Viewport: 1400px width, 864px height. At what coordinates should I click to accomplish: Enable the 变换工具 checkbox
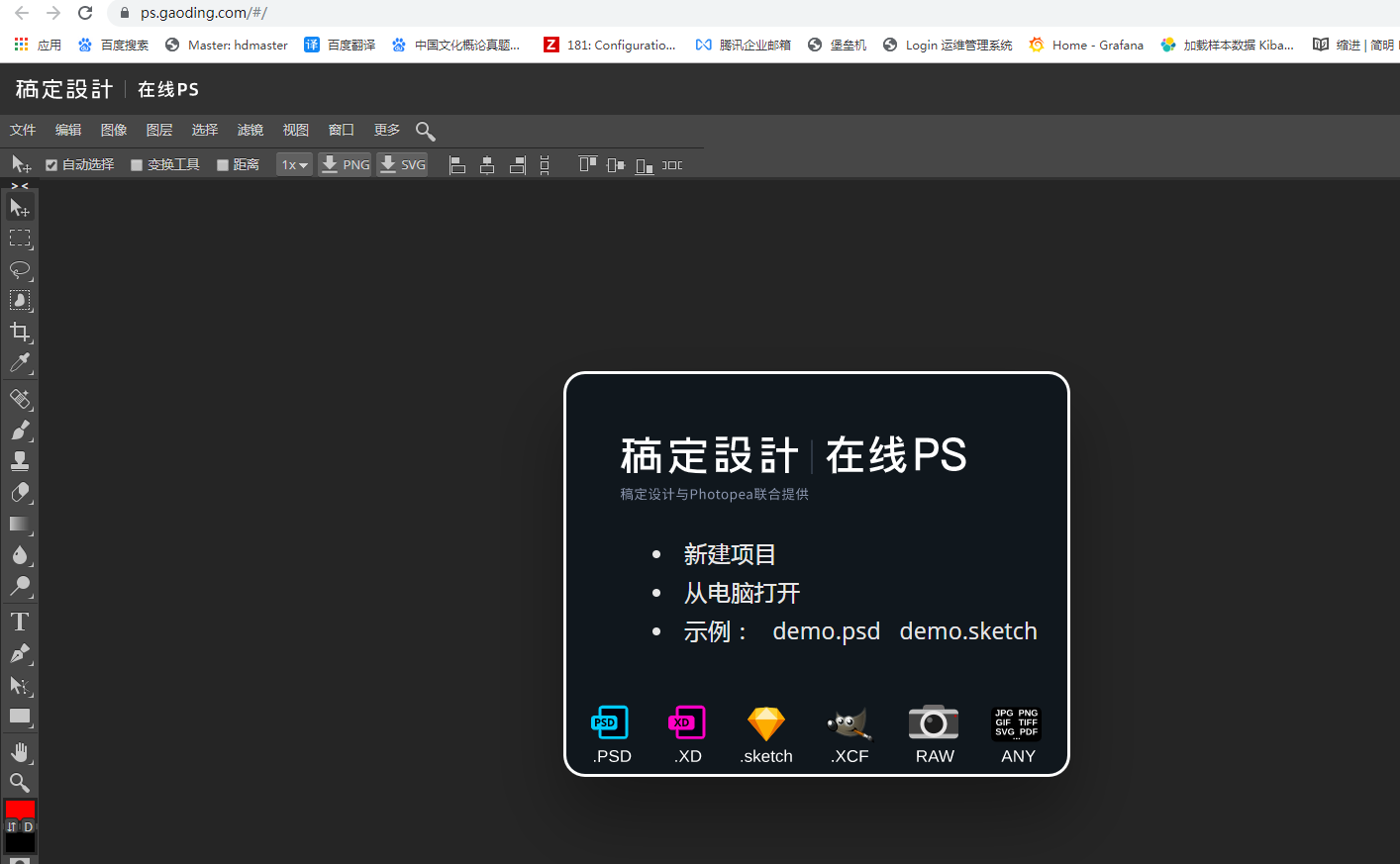(x=136, y=164)
